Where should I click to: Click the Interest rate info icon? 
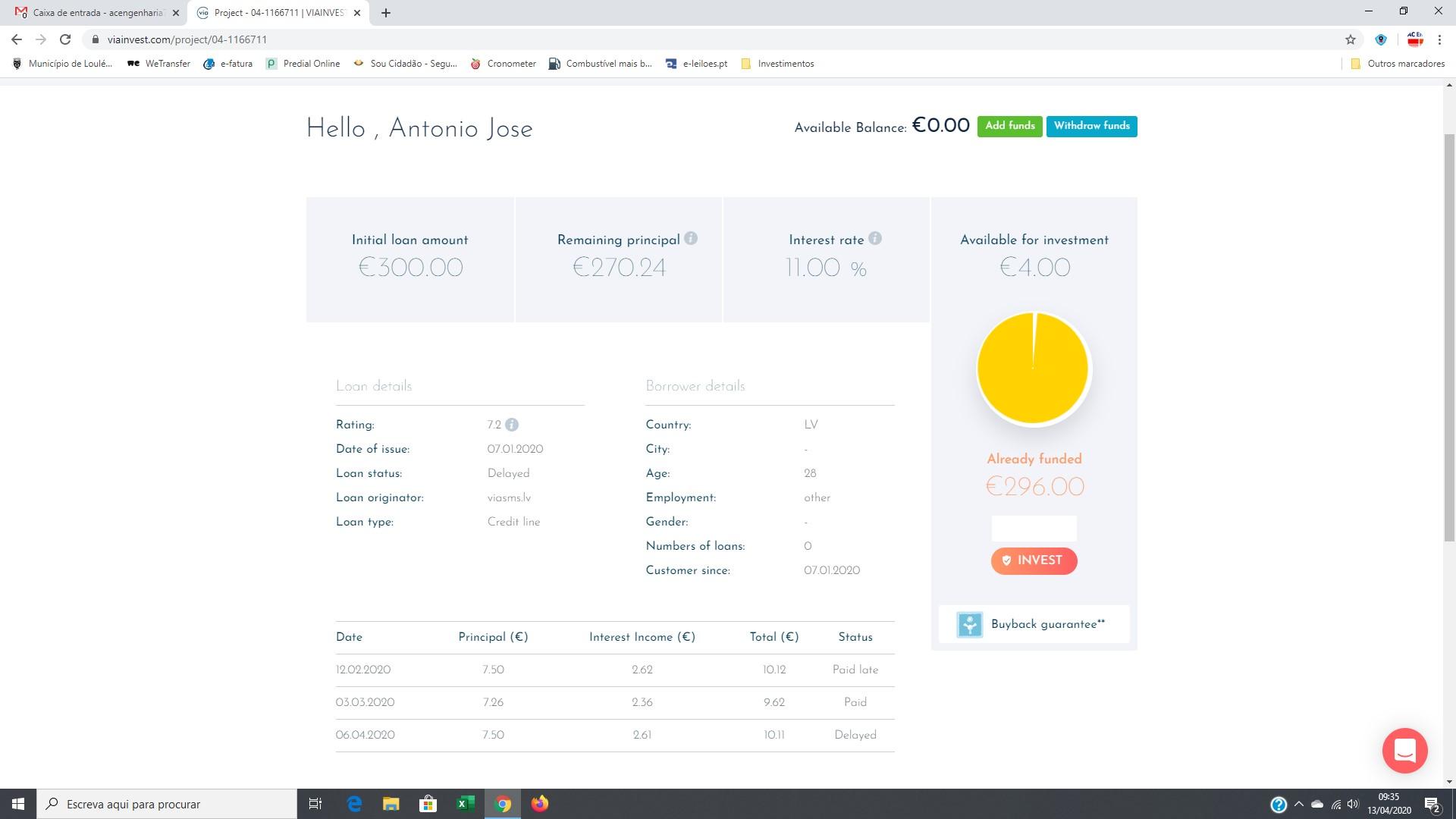click(874, 238)
